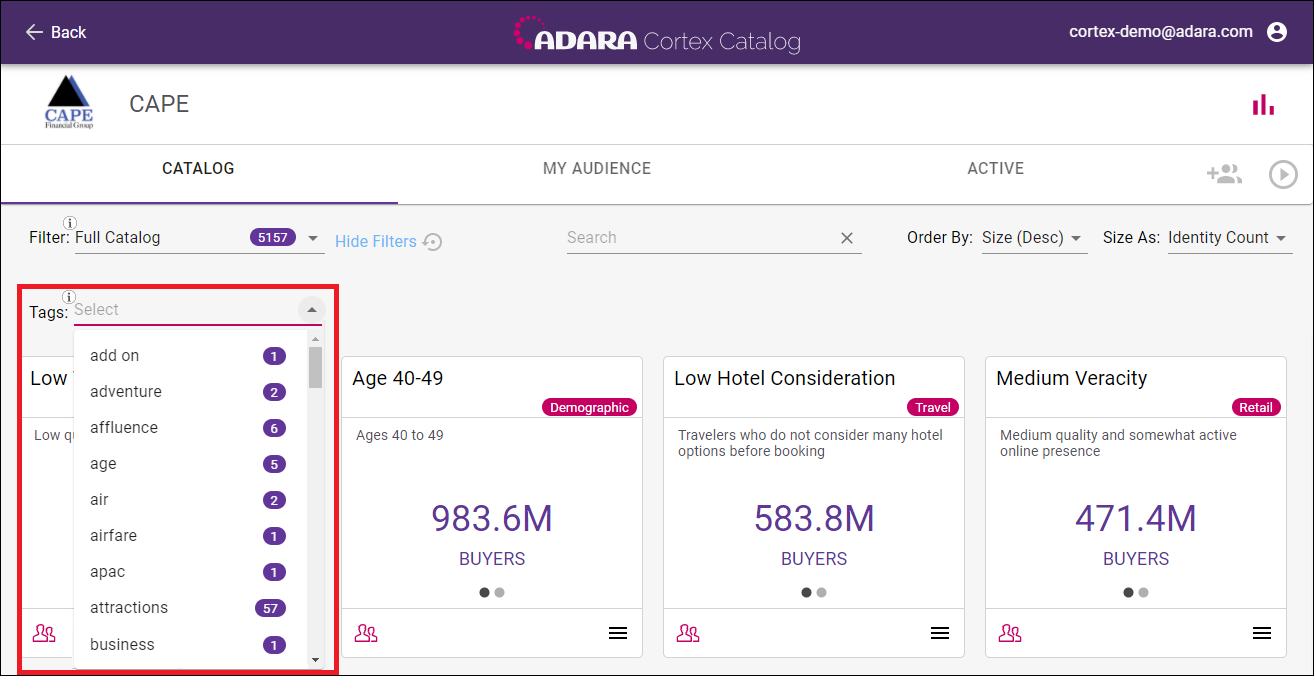Screen dimensions: 1314x676
Task: Collapse the Tags dropdown arrow
Action: click(311, 310)
